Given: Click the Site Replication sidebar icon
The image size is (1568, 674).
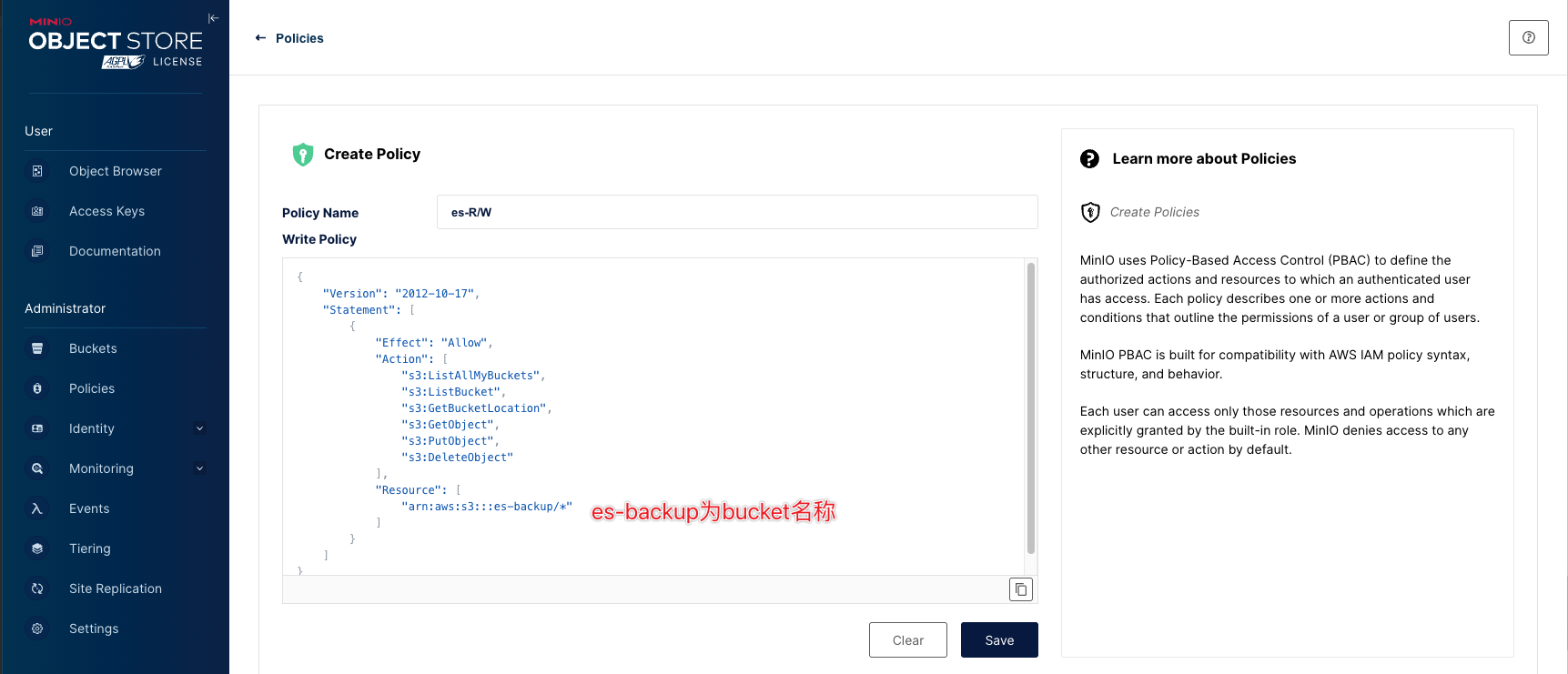Looking at the screenshot, I should pyautogui.click(x=37, y=588).
